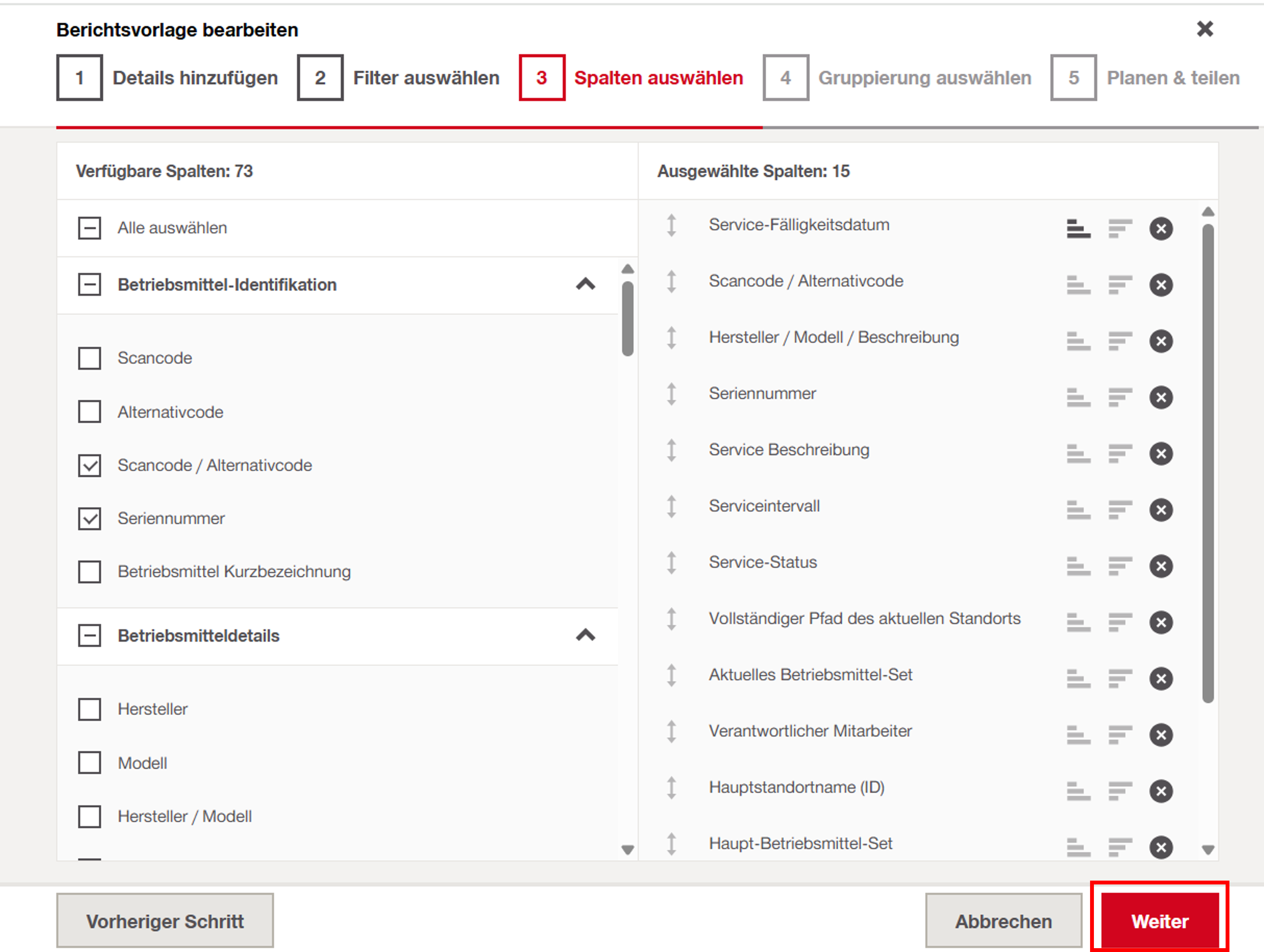This screenshot has height=952, width=1264.
Task: Collapse the Betriebsmitteldetails section
Action: tap(585, 635)
